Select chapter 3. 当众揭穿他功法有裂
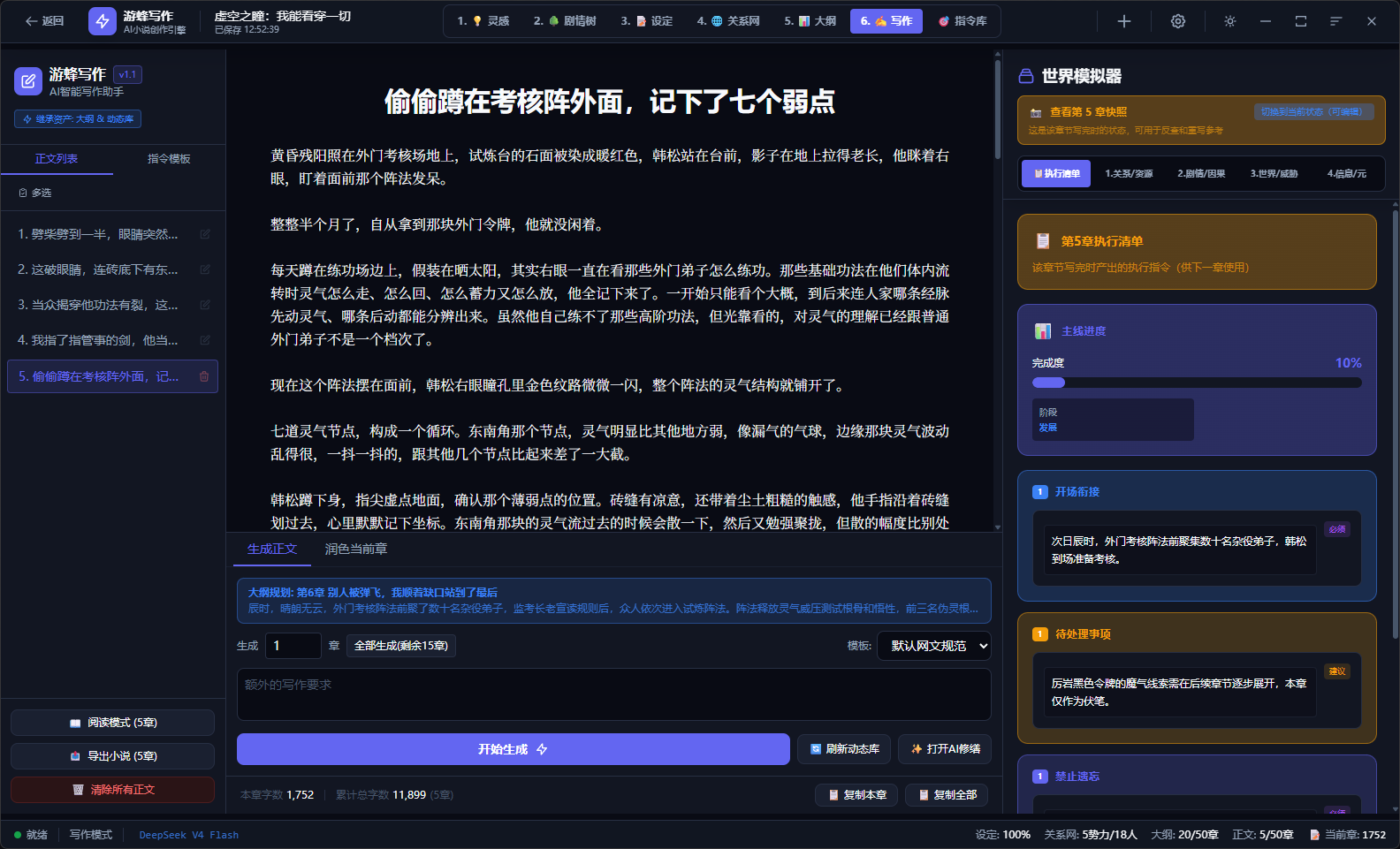 click(x=98, y=305)
